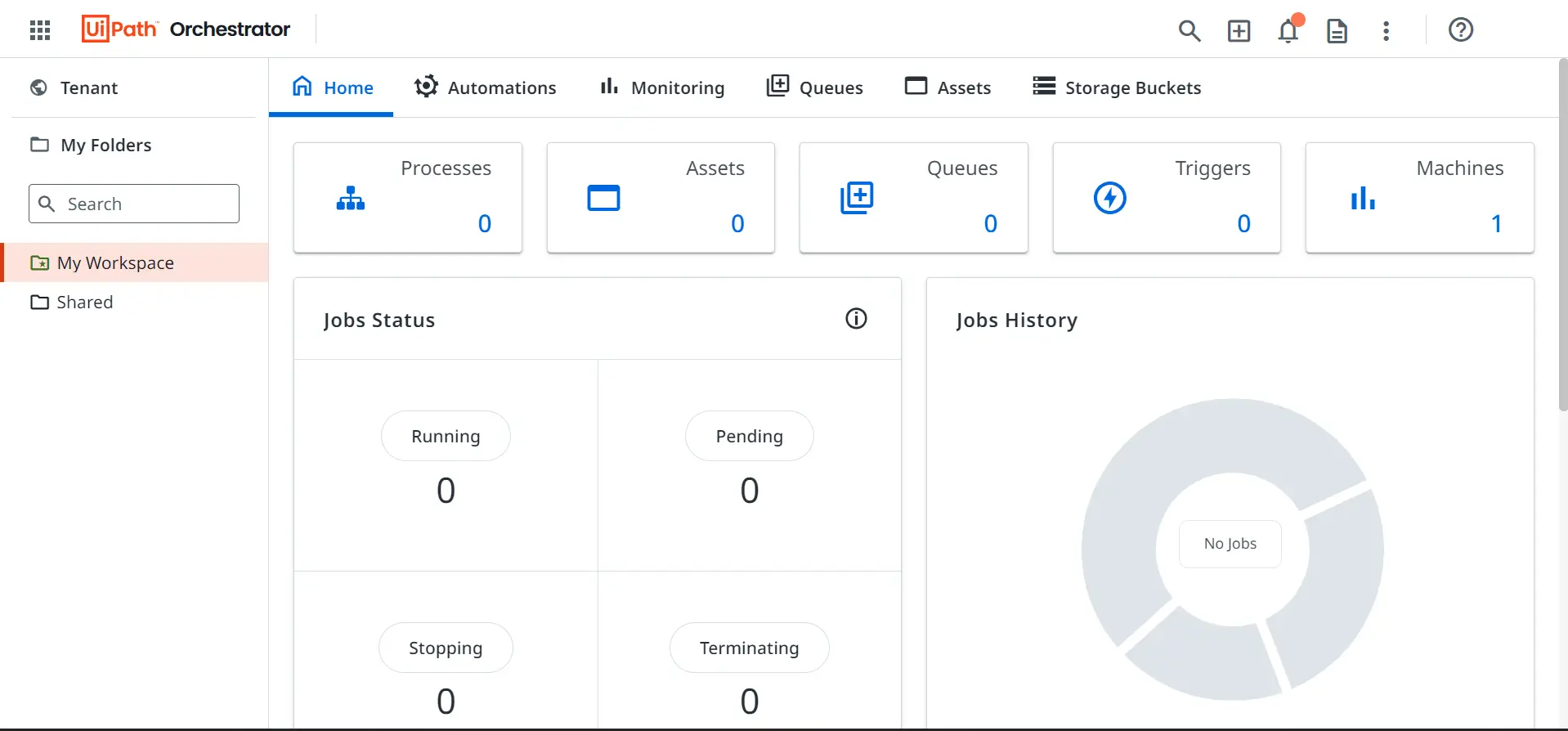1568x731 pixels.
Task: Click the folder Search input field
Action: [134, 204]
